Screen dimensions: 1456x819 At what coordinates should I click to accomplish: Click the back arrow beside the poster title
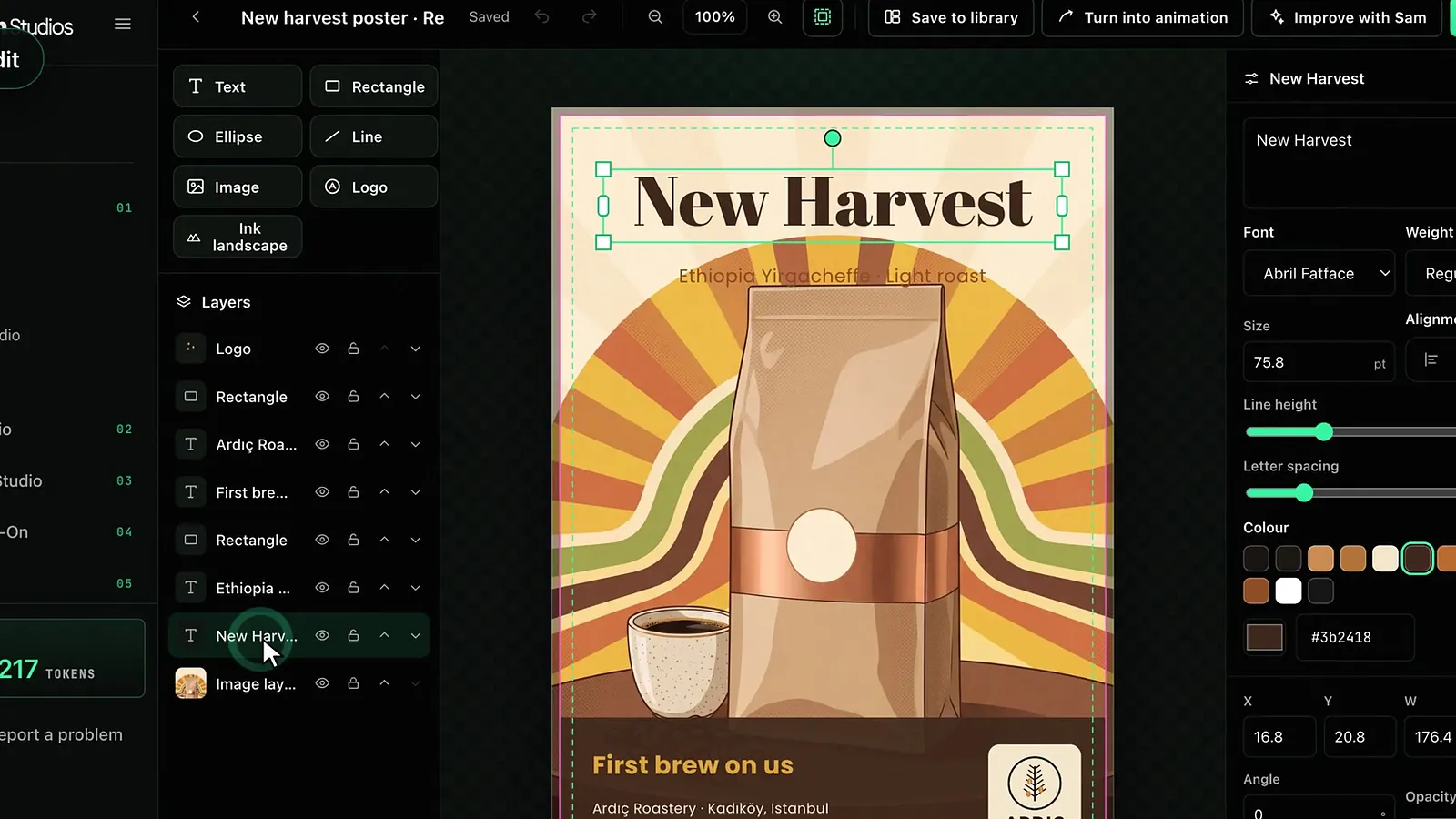tap(196, 17)
